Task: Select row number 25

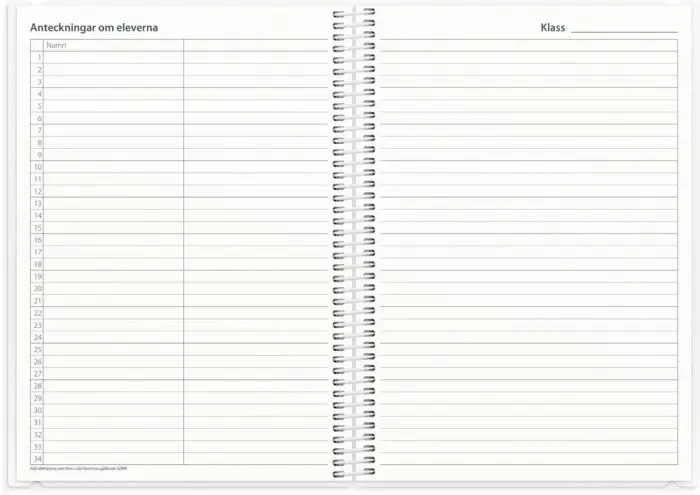Action: [38, 349]
